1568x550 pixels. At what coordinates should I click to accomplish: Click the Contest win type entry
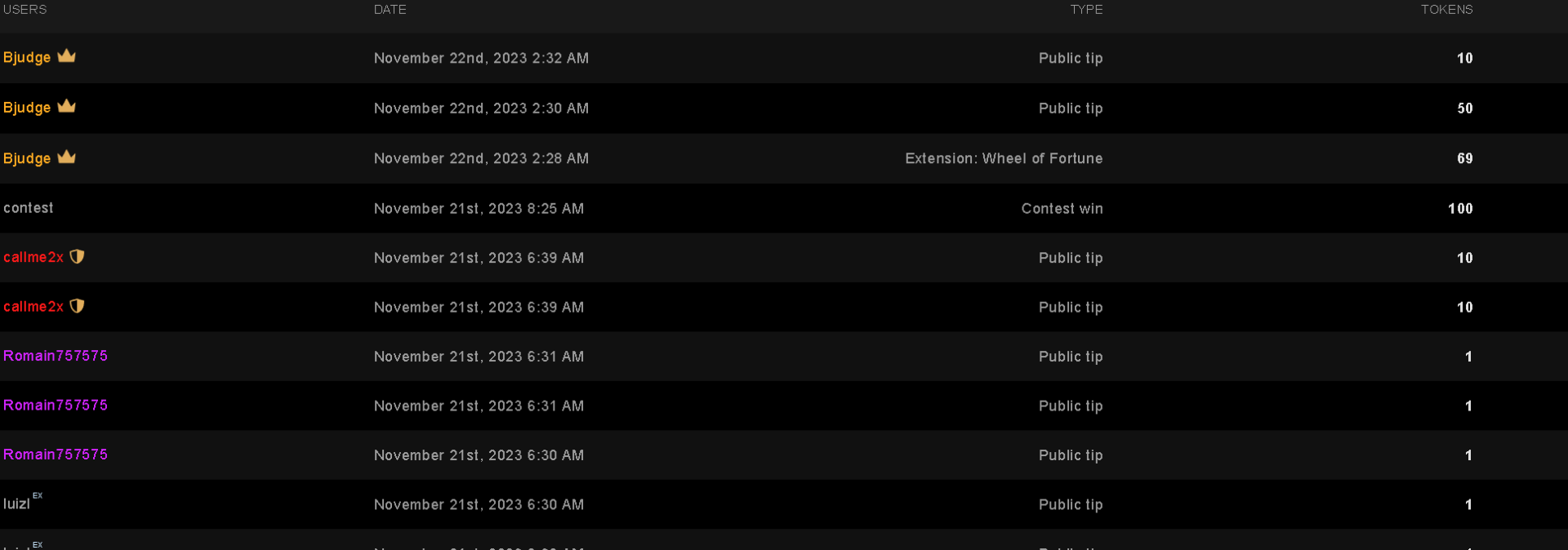point(1062,209)
